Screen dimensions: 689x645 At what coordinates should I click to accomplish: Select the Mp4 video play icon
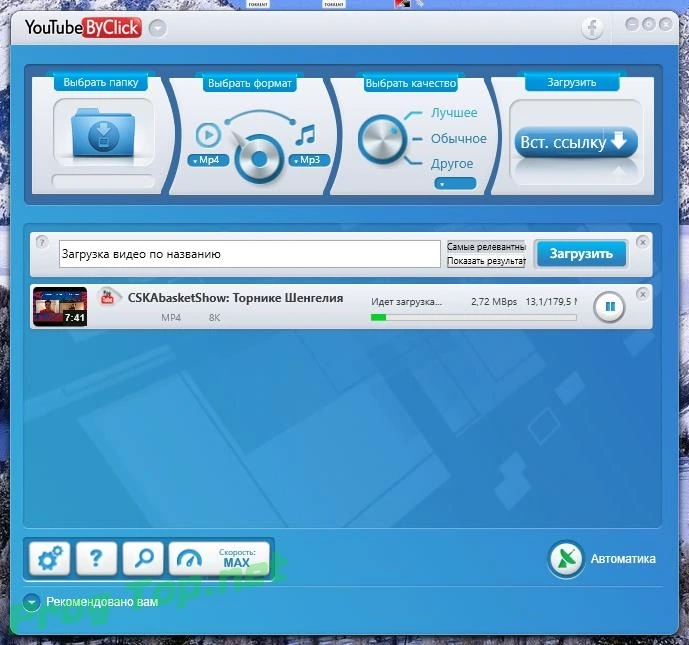(208, 134)
